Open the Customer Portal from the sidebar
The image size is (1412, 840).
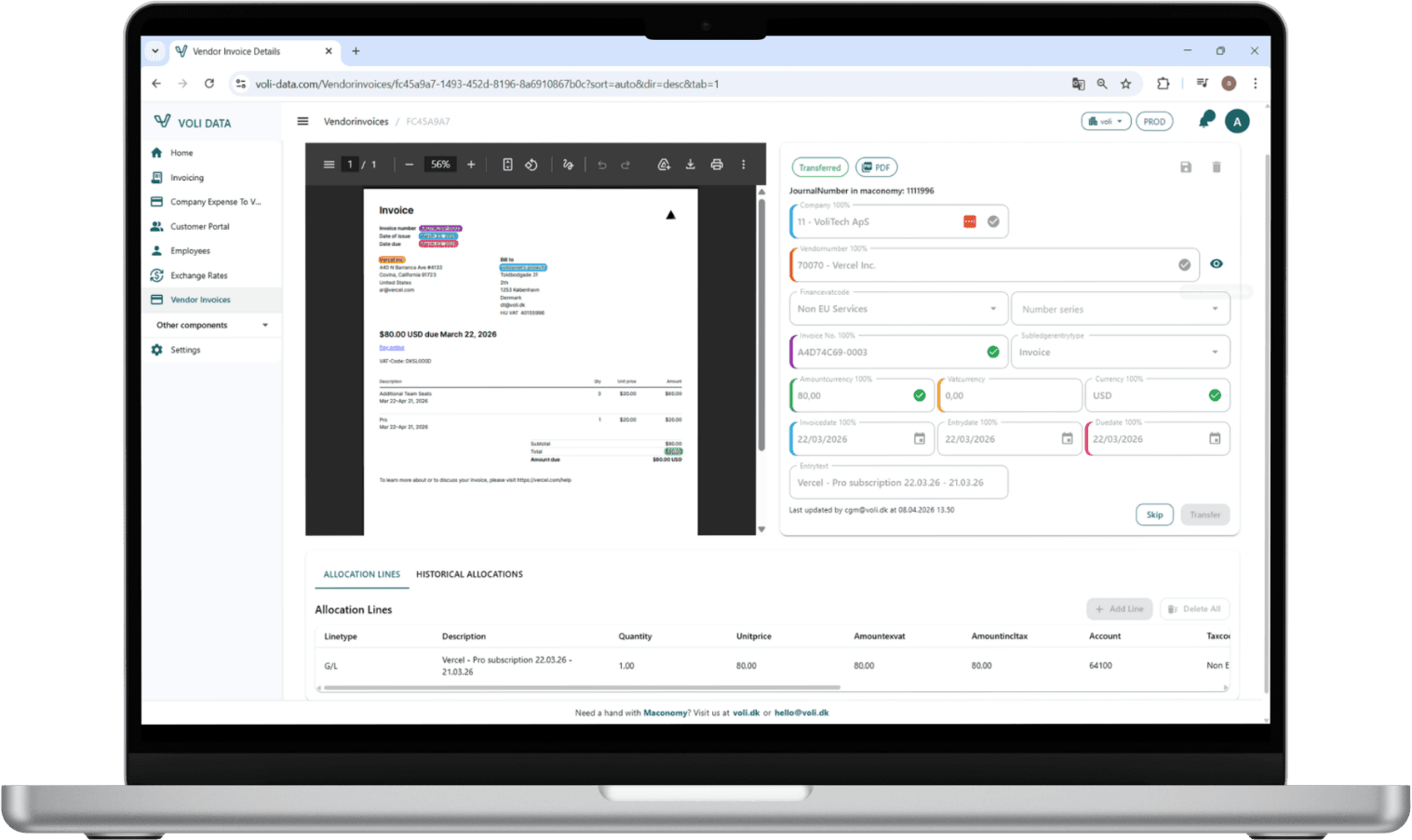[199, 226]
